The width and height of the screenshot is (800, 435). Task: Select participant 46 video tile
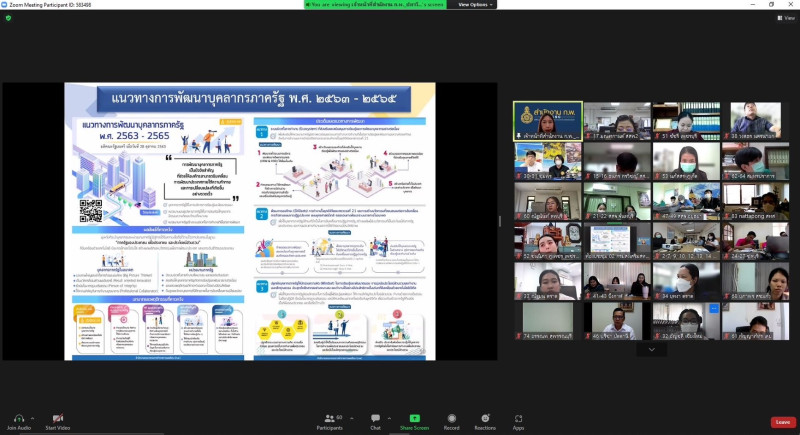617,321
